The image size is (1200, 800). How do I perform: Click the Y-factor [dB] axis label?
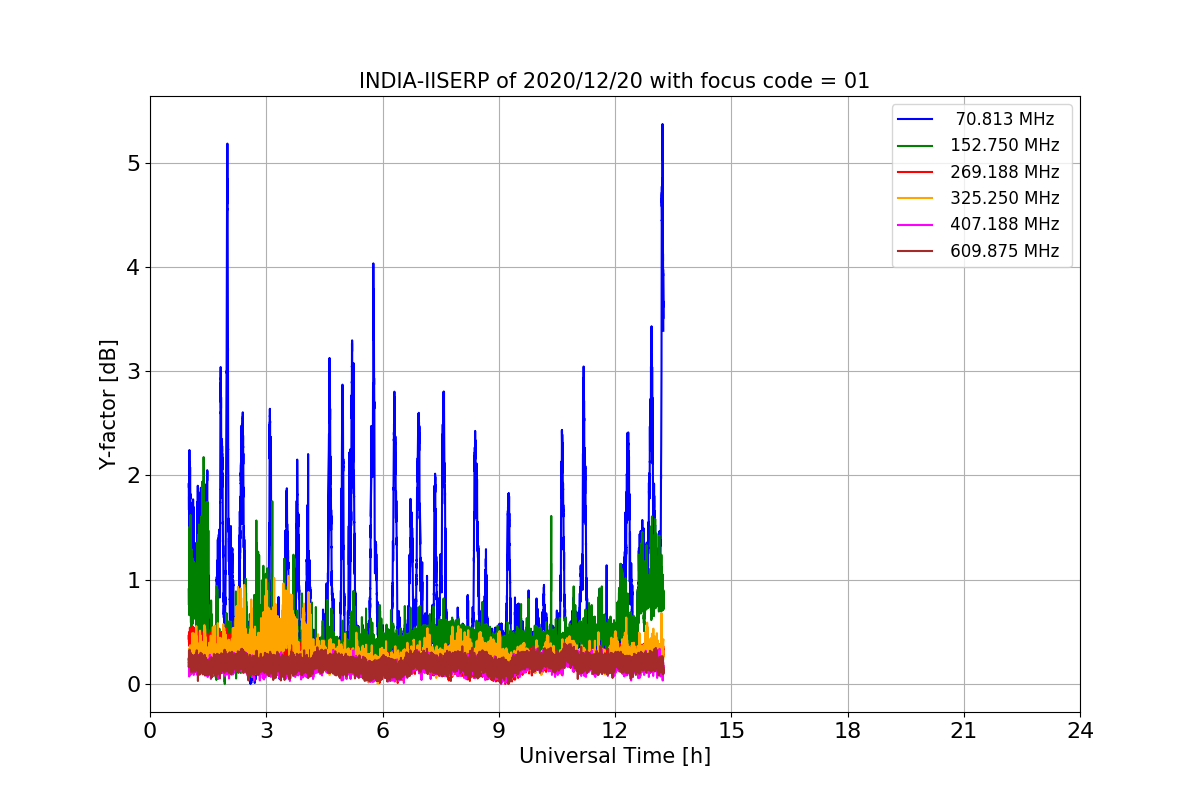point(108,405)
